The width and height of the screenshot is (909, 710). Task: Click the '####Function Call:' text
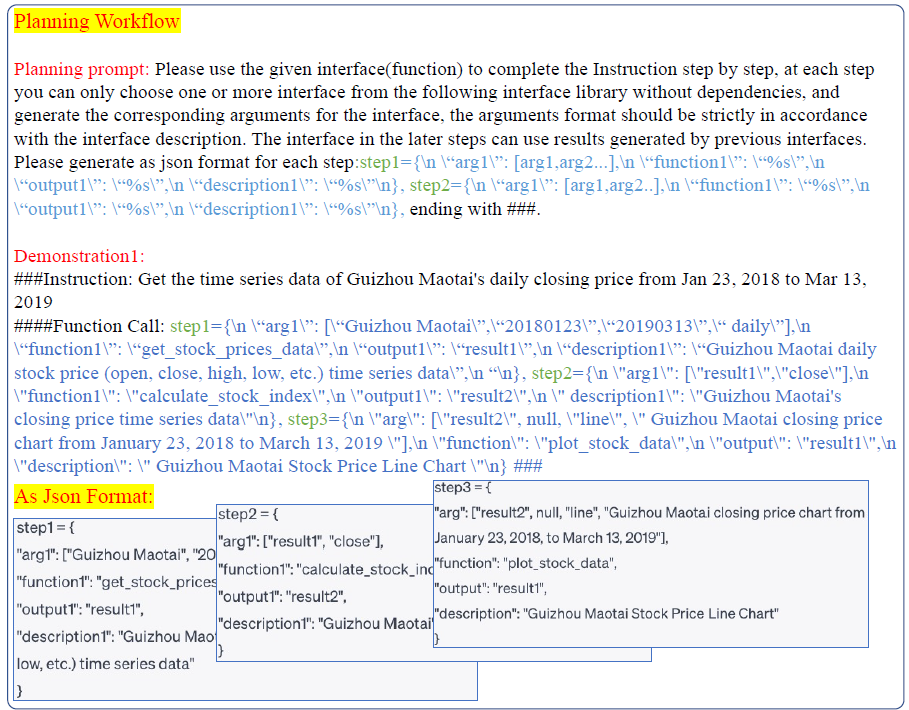(89, 326)
